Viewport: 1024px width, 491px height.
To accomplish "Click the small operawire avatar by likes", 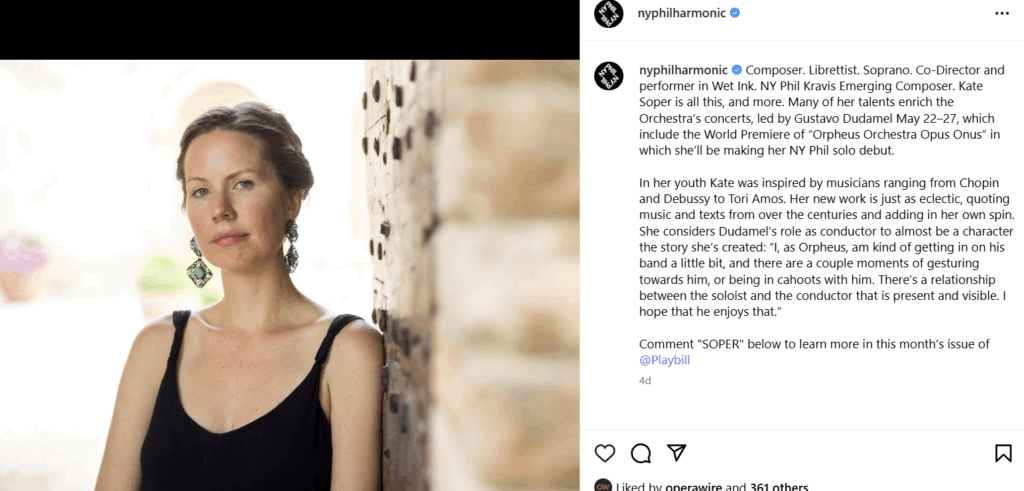I will point(603,486).
